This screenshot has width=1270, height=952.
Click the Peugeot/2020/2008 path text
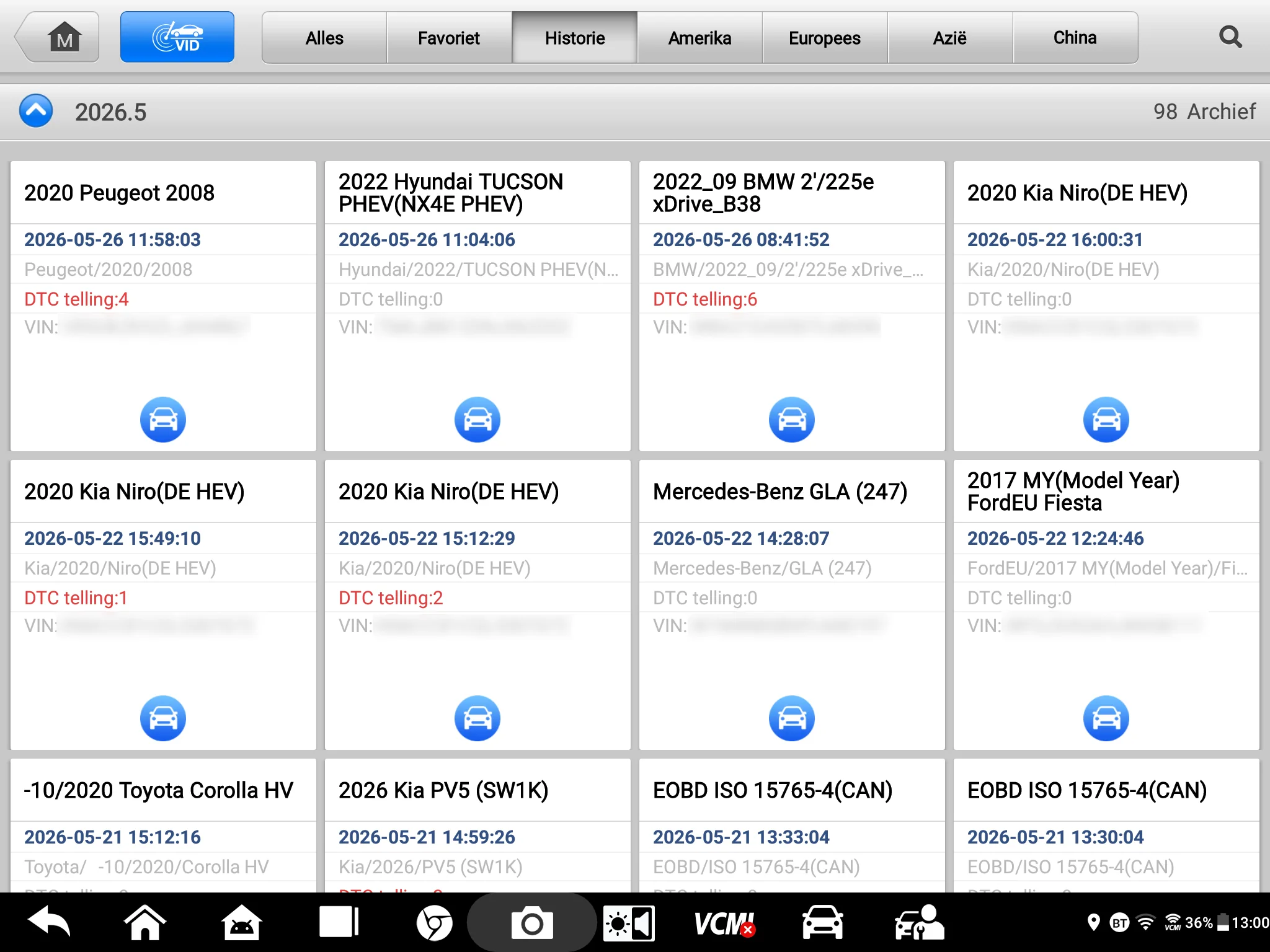coord(108,269)
